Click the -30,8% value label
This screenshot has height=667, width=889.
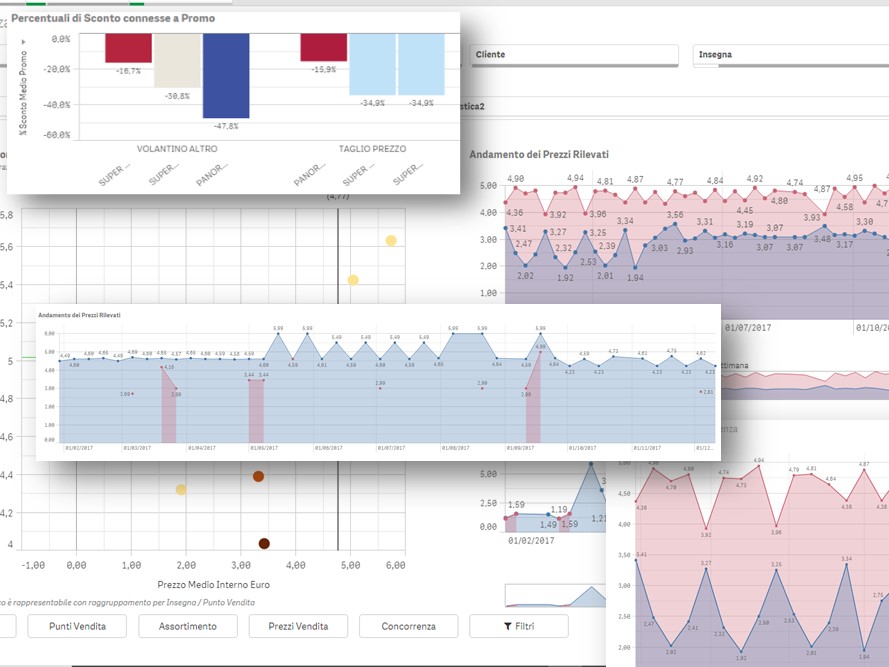177,96
